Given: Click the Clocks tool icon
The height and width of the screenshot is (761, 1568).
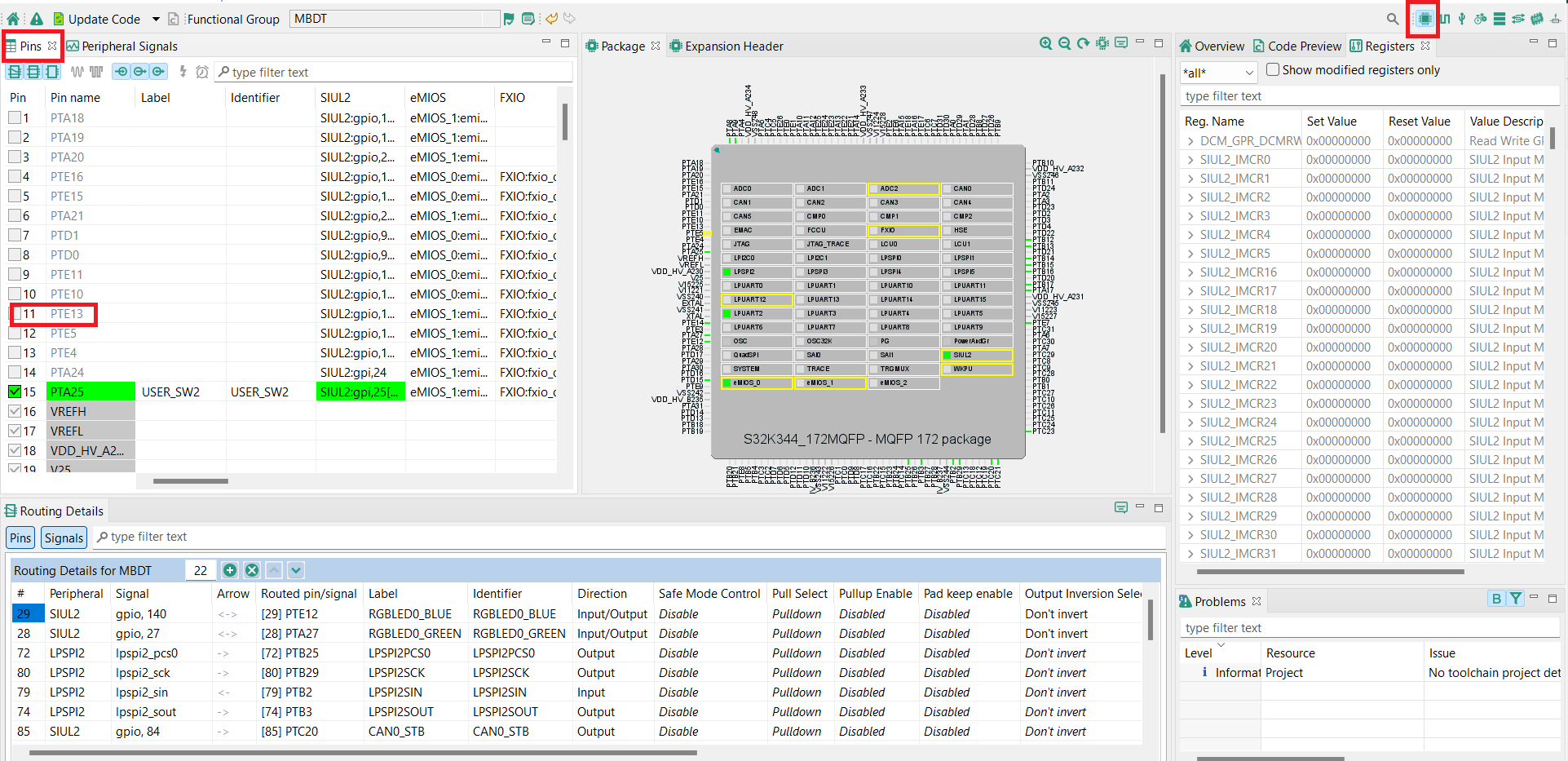Looking at the screenshot, I should coord(1444,19).
